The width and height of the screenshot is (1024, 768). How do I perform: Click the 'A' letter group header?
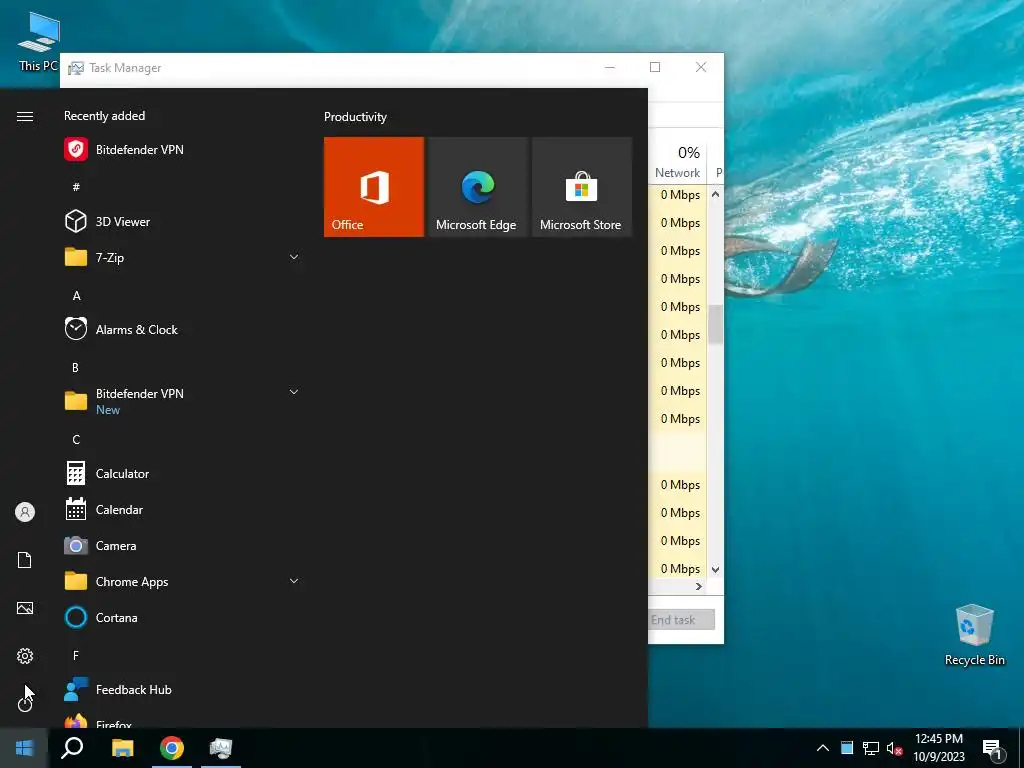click(76, 296)
